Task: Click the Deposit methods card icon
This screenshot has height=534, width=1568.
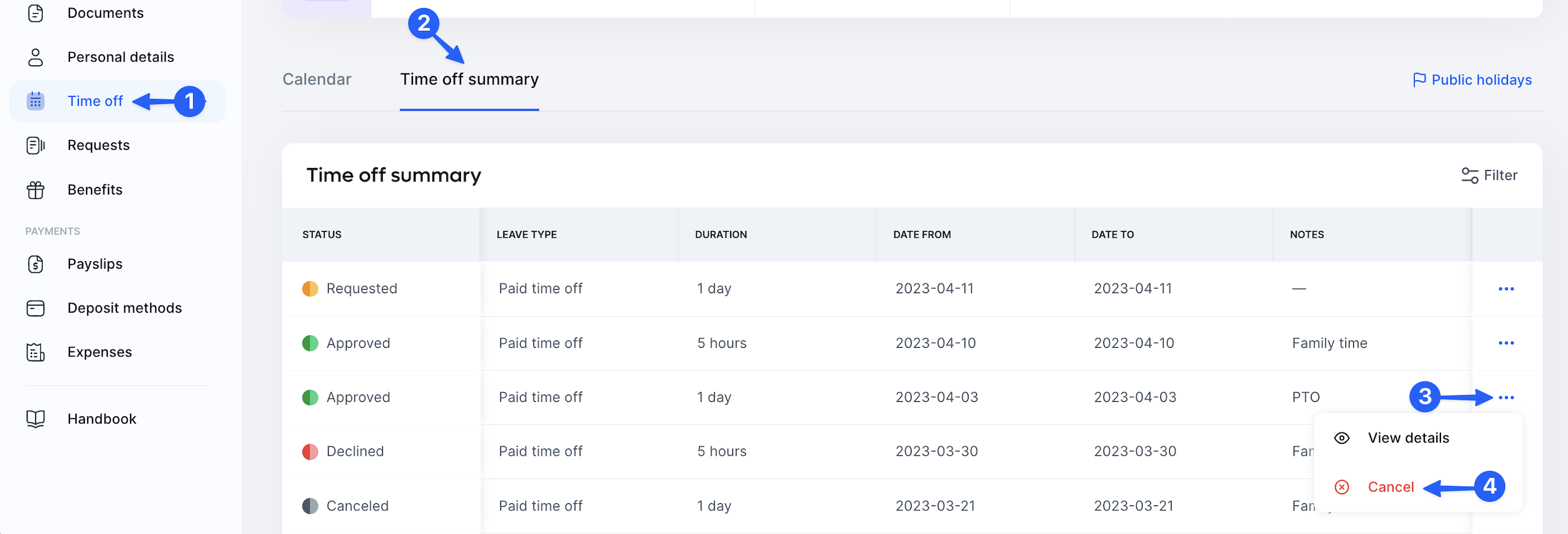Action: [35, 309]
